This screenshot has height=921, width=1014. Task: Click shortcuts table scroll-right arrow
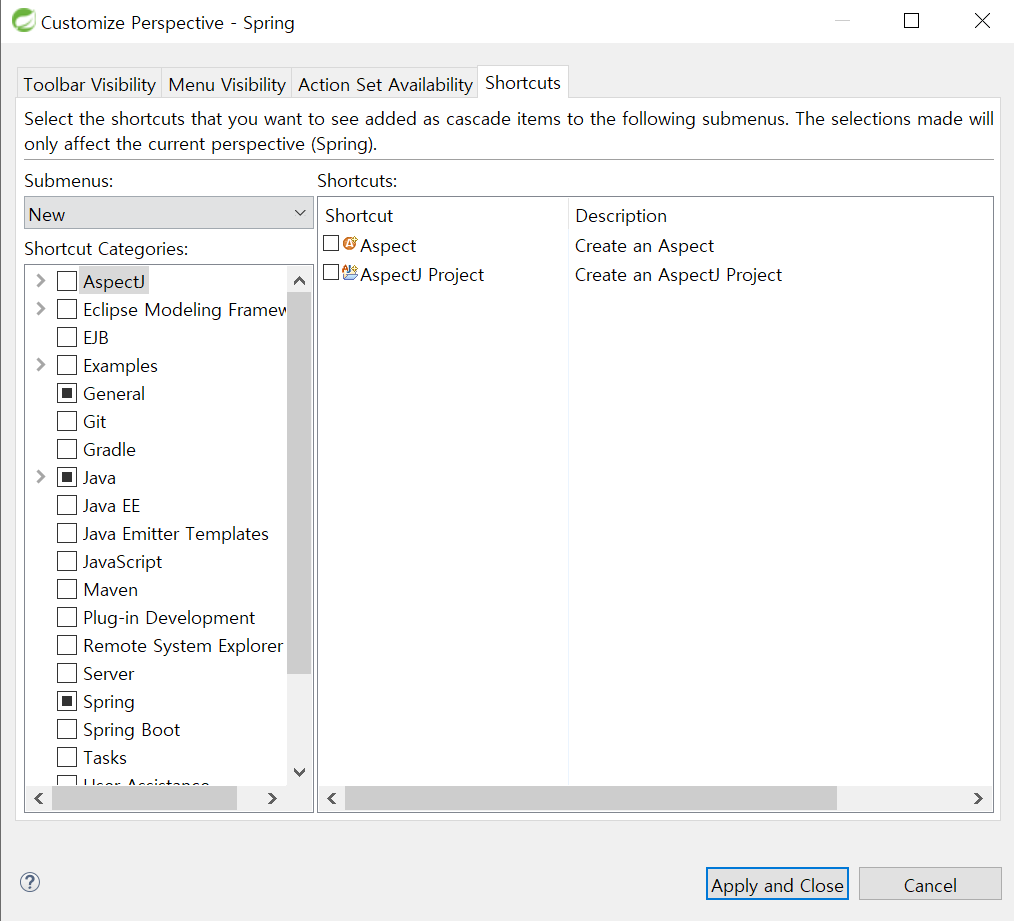coord(978,798)
